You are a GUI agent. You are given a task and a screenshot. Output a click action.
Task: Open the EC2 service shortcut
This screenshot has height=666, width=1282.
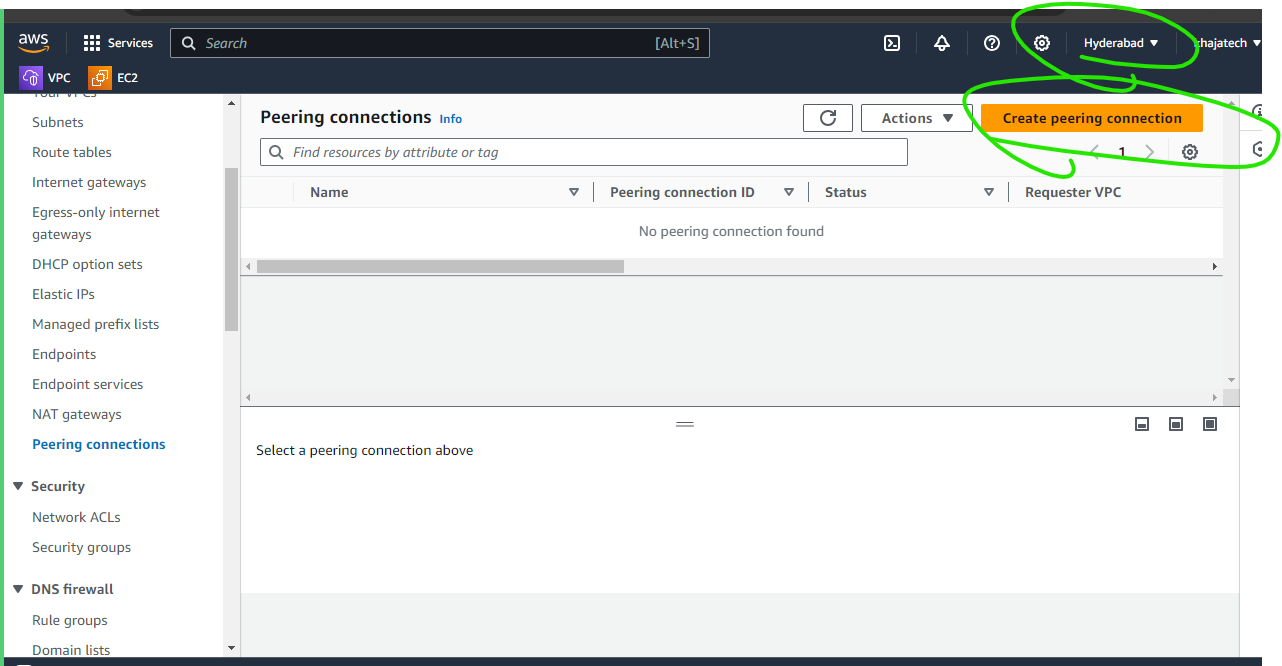pos(113,77)
